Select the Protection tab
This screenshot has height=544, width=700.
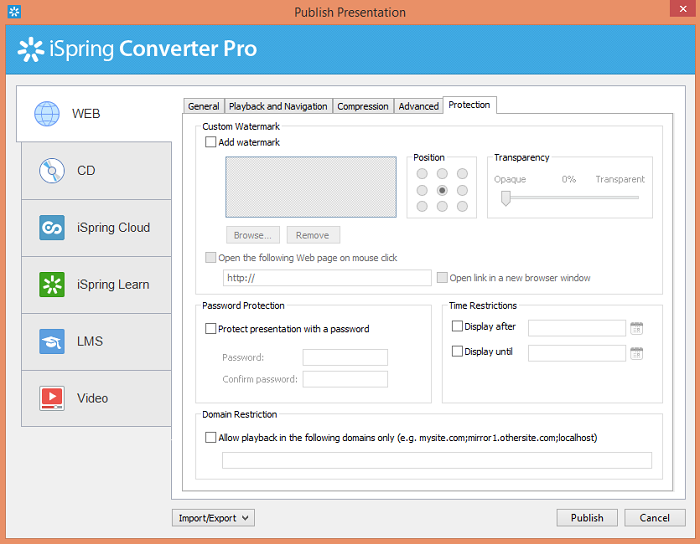pyautogui.click(x=469, y=105)
